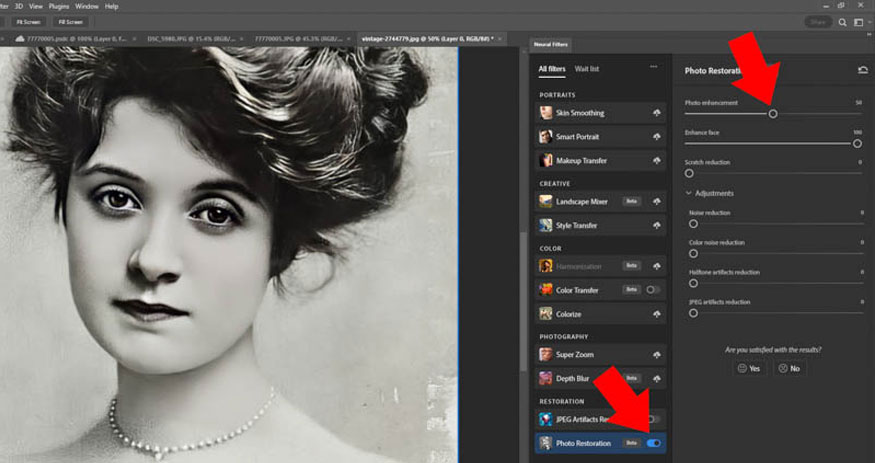Image resolution: width=875 pixels, height=463 pixels.
Task: Download the Makeup Transfer filter from cloud
Action: [x=657, y=161]
